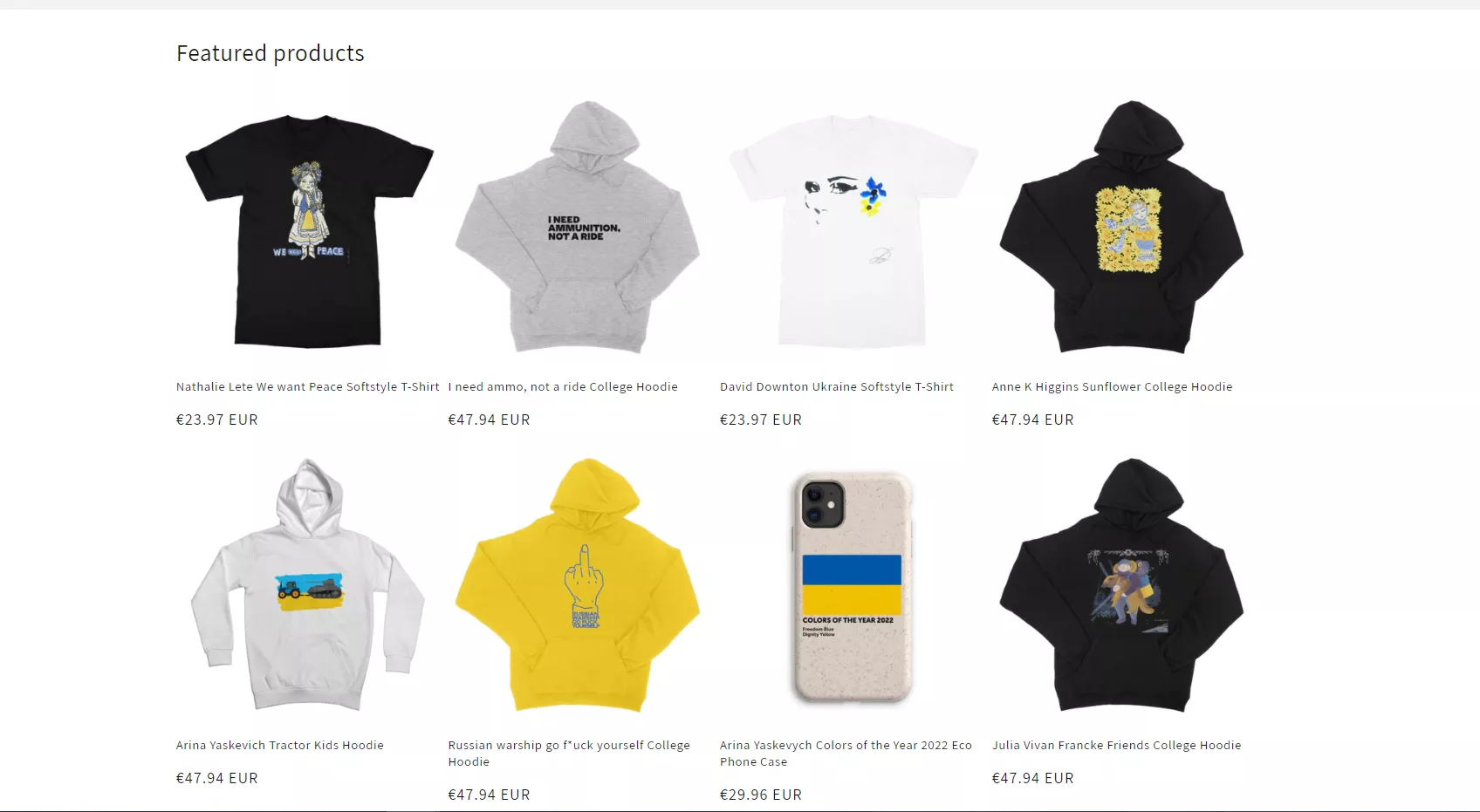
Task: Click Anne K Higgins Sunflower College Hoodie title
Action: click(x=1113, y=386)
